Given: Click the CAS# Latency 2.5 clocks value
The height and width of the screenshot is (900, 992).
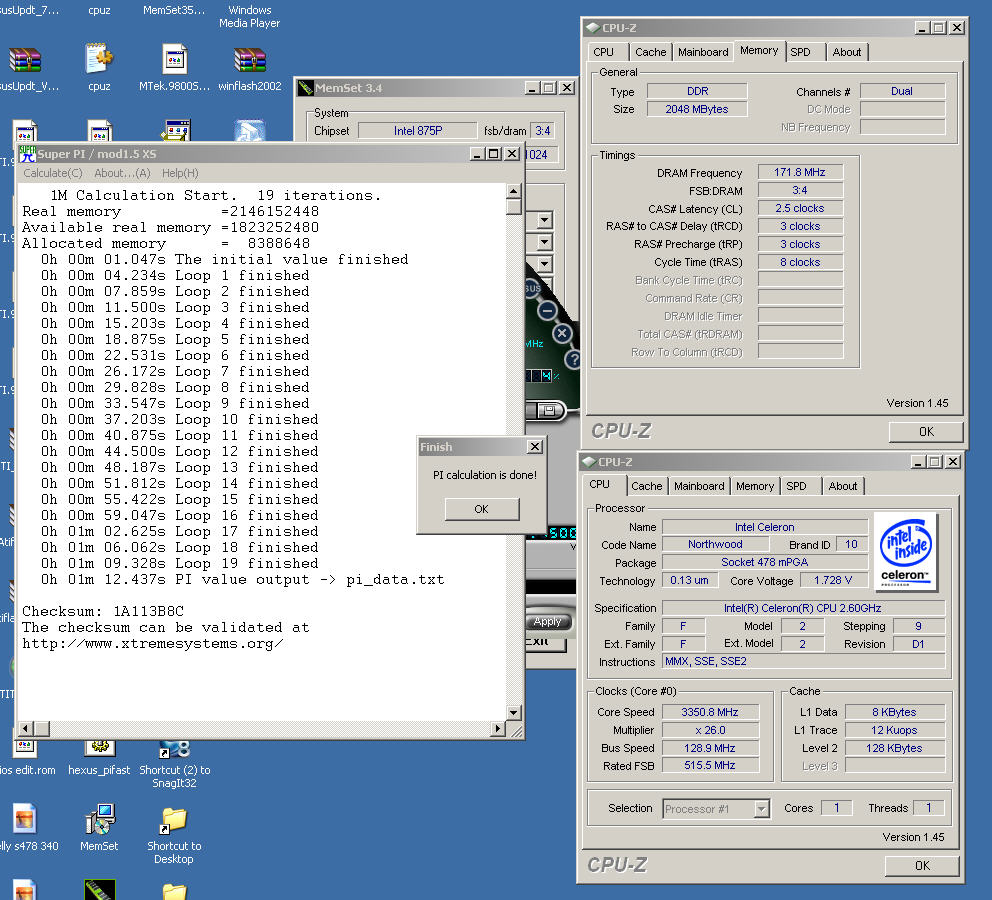Looking at the screenshot, I should [x=800, y=208].
